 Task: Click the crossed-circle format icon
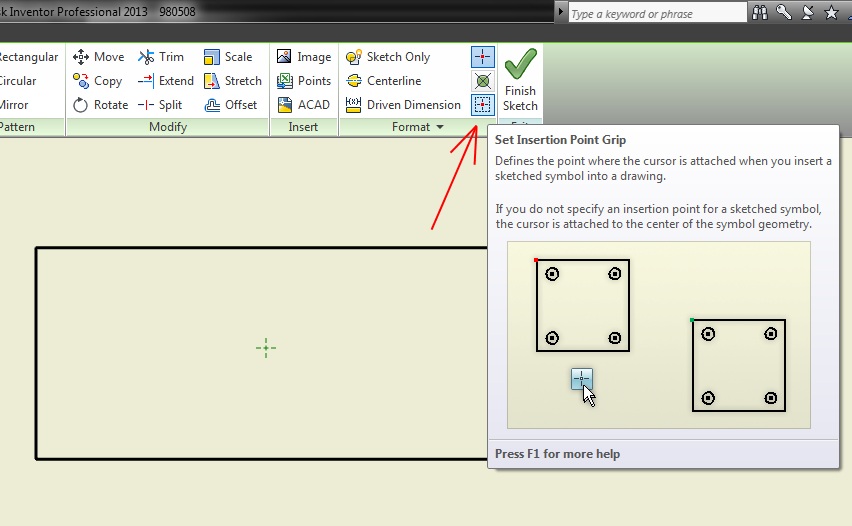pyautogui.click(x=483, y=81)
